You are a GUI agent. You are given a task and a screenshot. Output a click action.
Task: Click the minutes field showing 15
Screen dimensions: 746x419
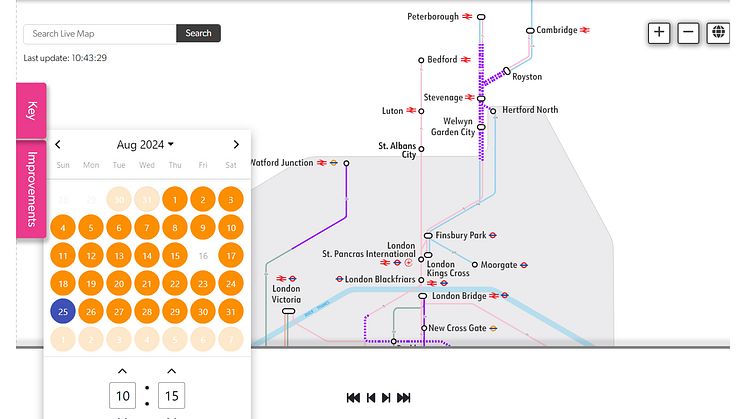point(172,395)
